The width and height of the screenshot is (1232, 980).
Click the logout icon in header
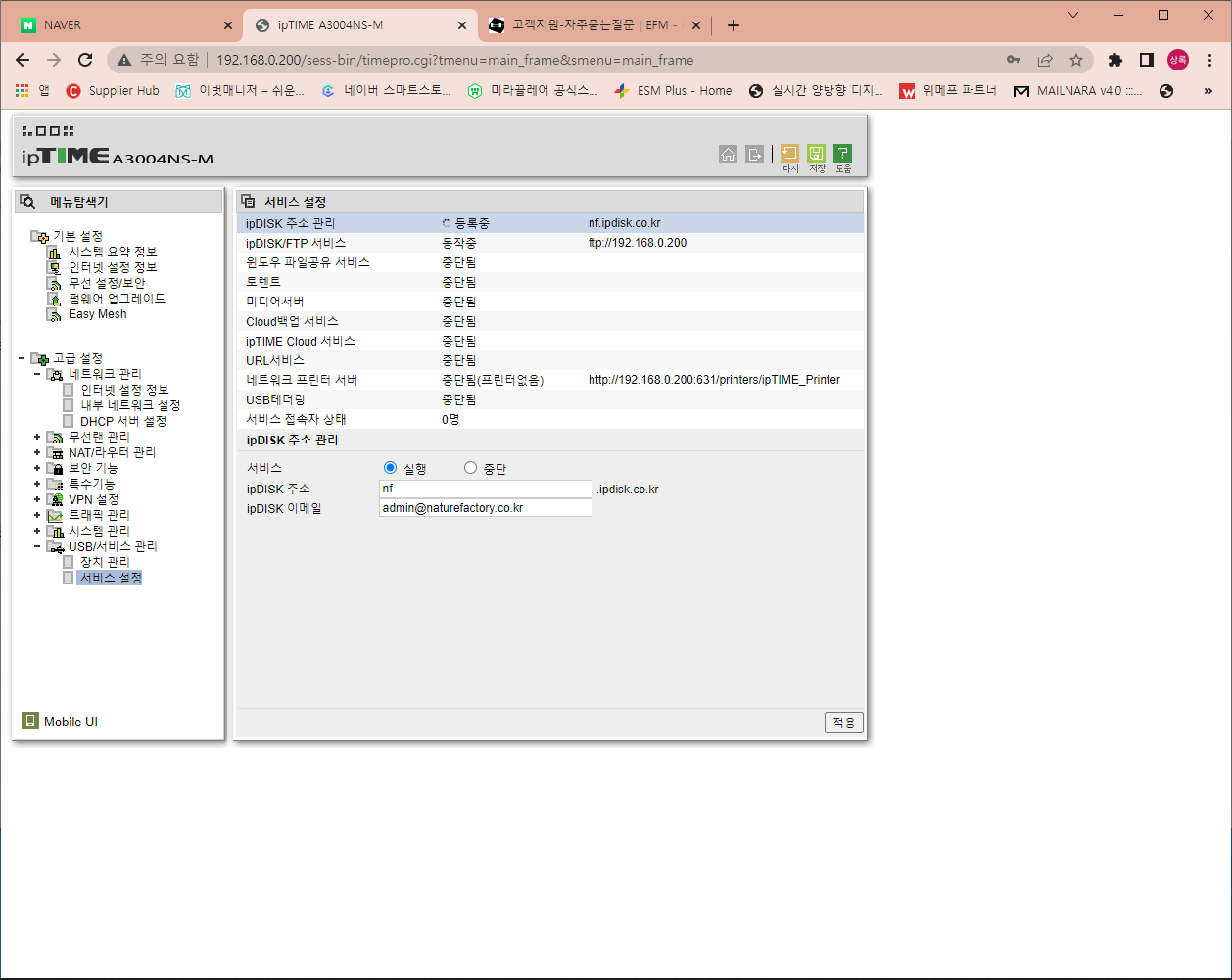coord(754,154)
